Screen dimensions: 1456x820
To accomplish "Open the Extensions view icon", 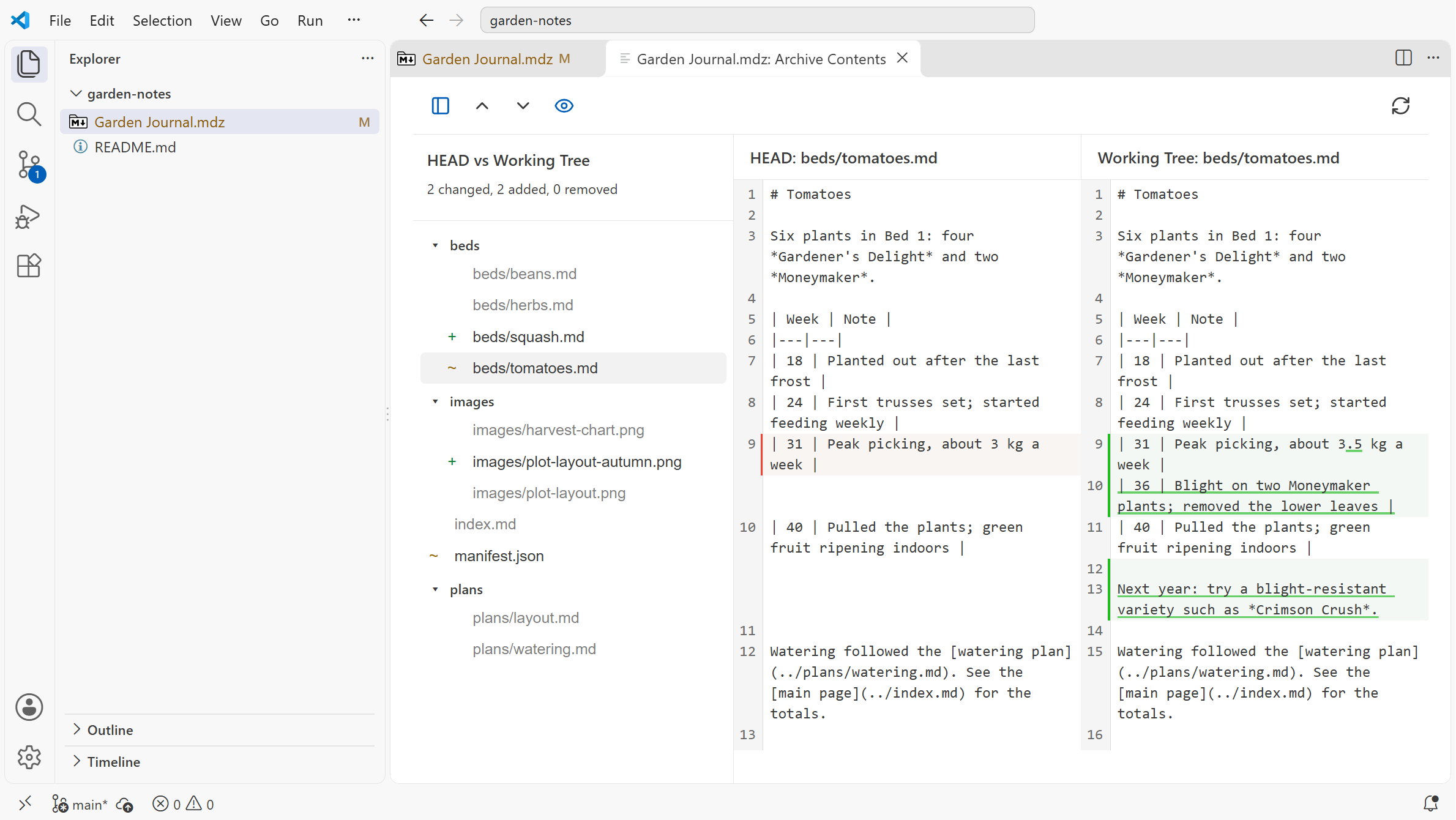I will pyautogui.click(x=29, y=266).
